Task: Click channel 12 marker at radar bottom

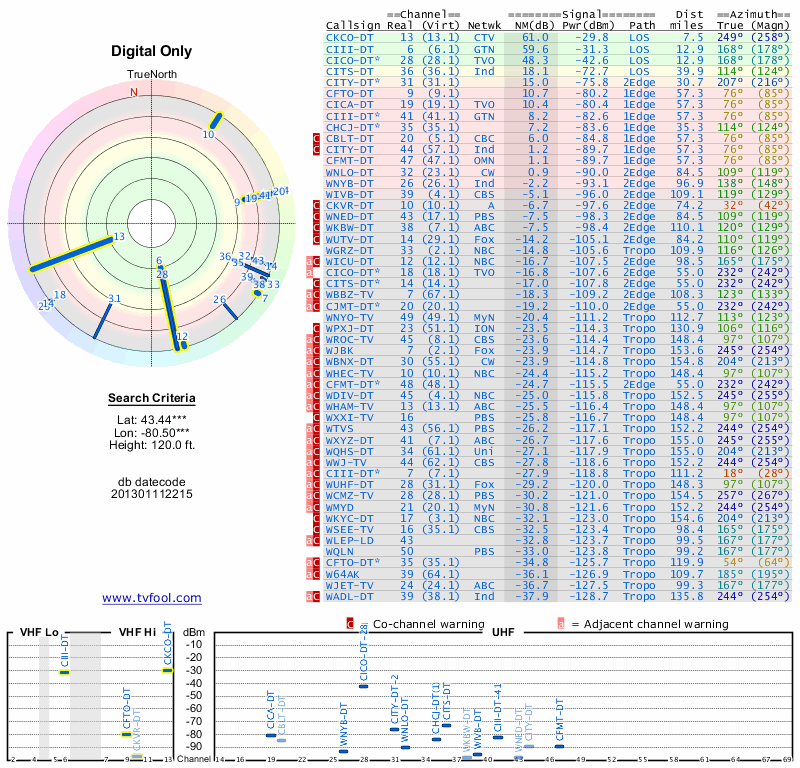Action: (182, 337)
